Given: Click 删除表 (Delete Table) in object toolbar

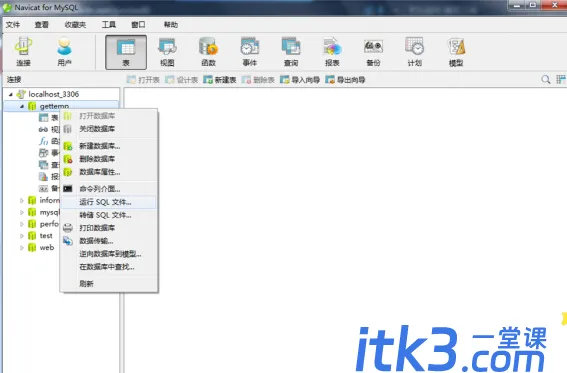Looking at the screenshot, I should click(x=258, y=80).
